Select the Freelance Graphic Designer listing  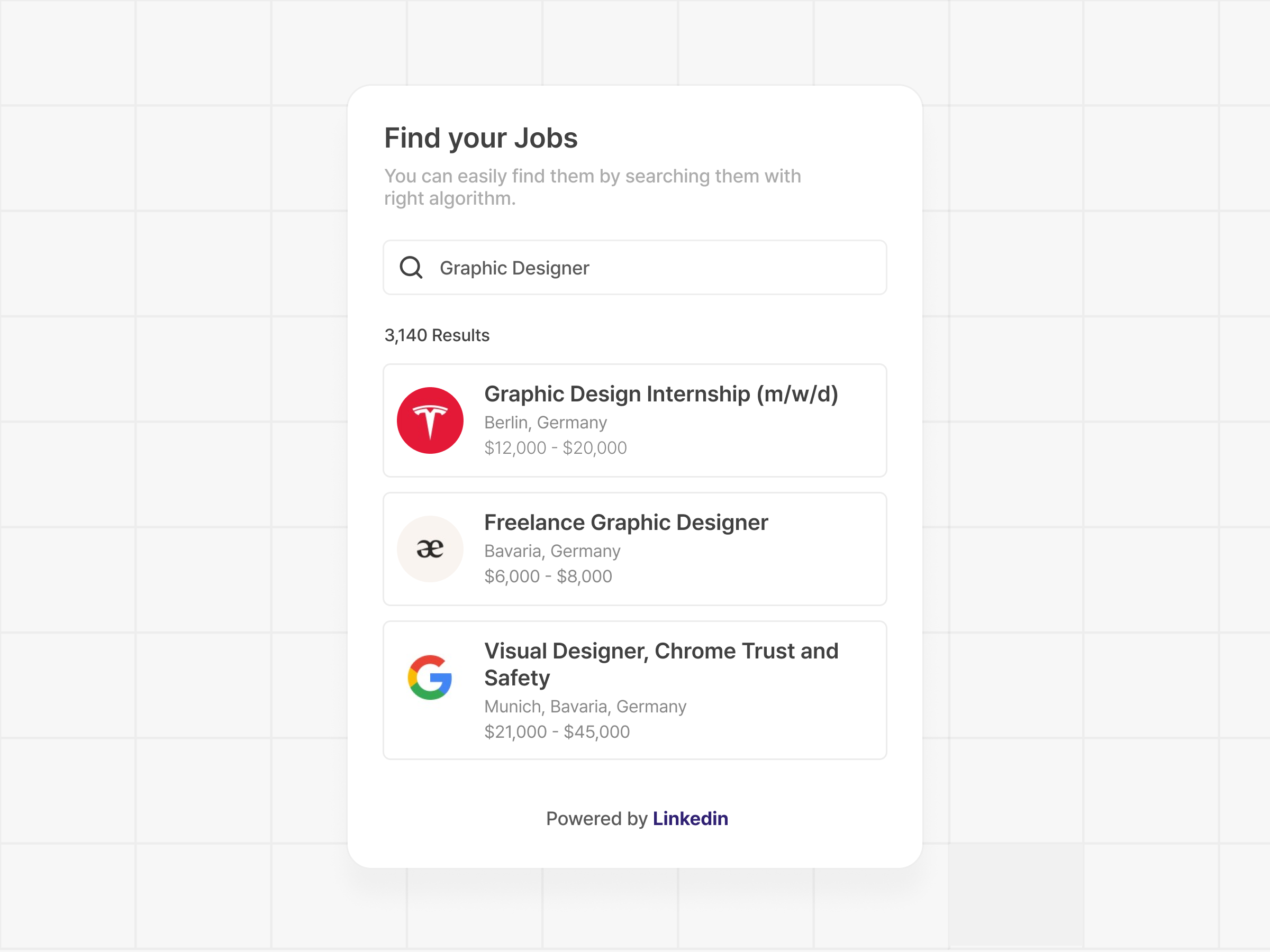pos(634,548)
